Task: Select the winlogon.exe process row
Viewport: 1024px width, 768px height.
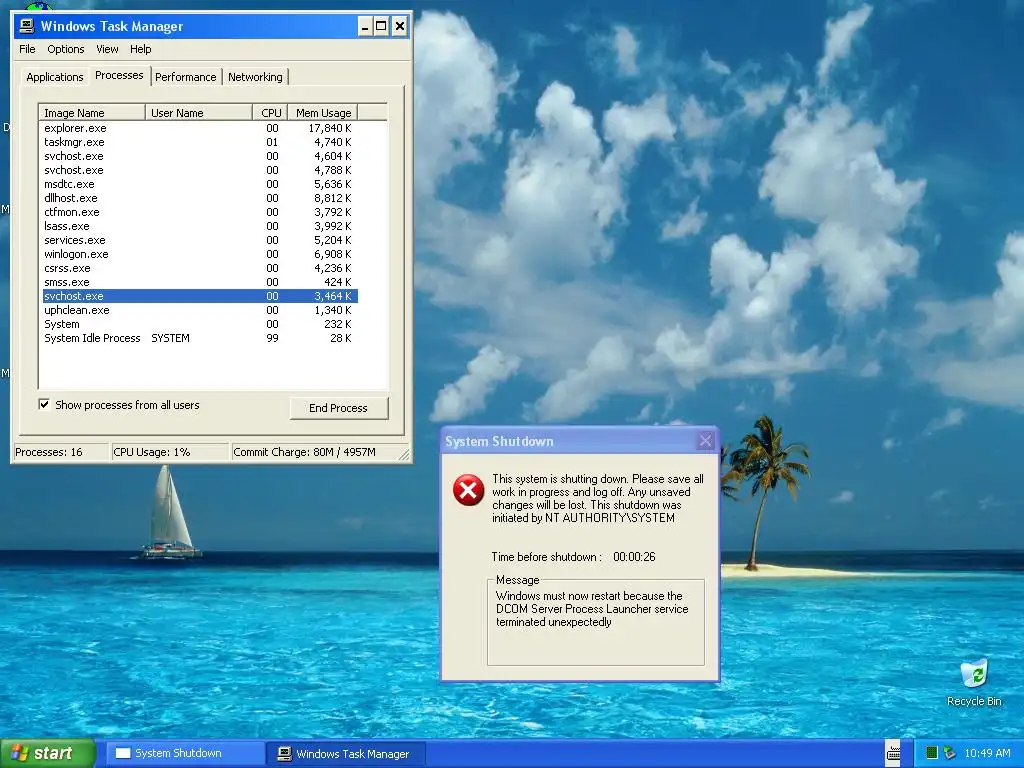Action: [x=199, y=254]
